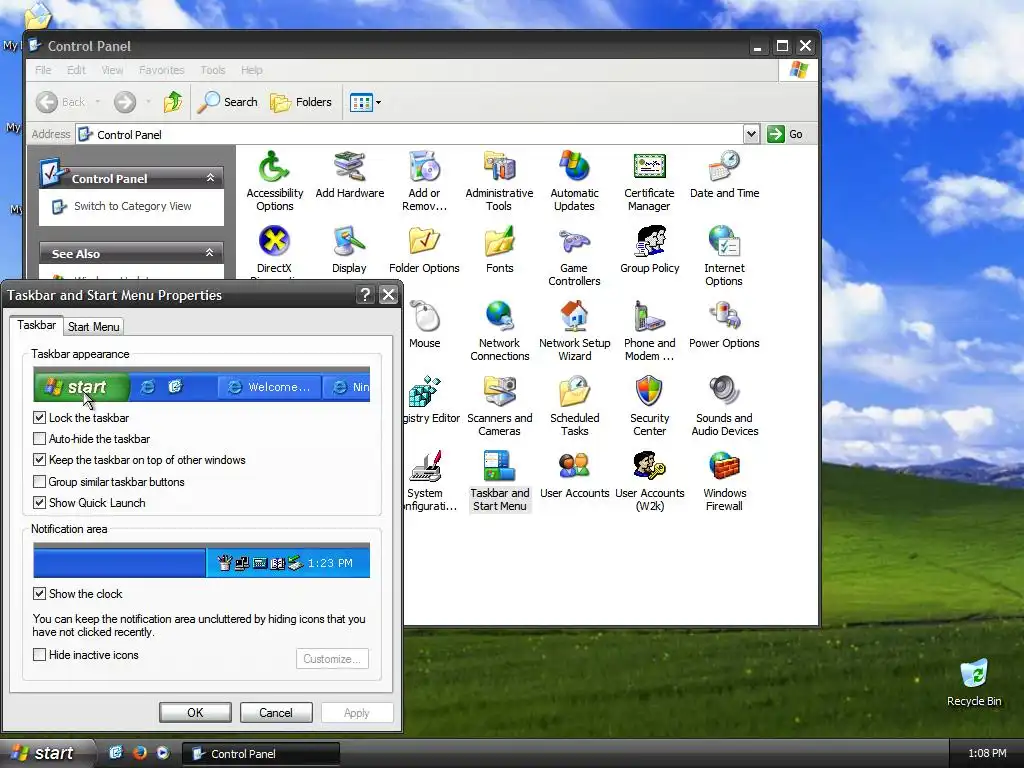
Task: Open Scheduled Tasks icon
Action: pyautogui.click(x=575, y=406)
